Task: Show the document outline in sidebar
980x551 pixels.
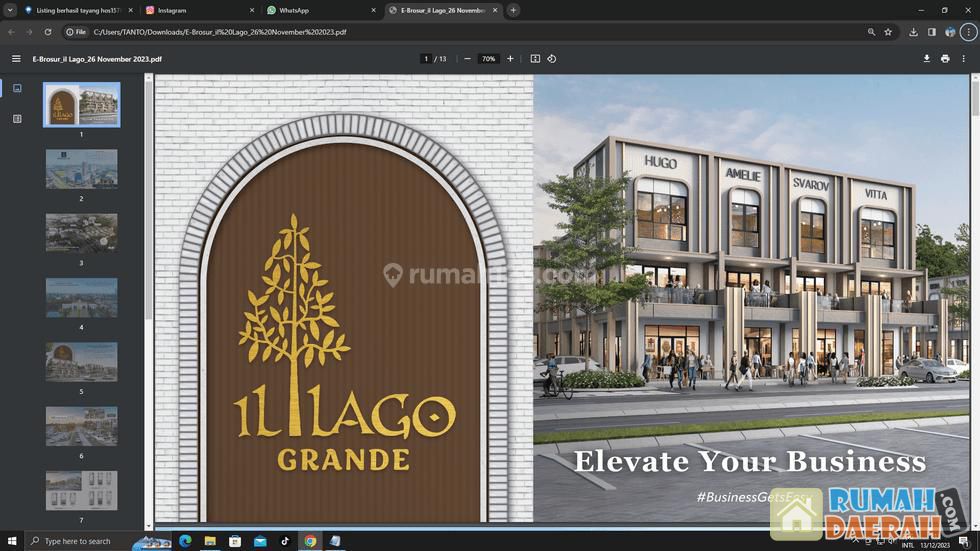Action: click(x=17, y=119)
